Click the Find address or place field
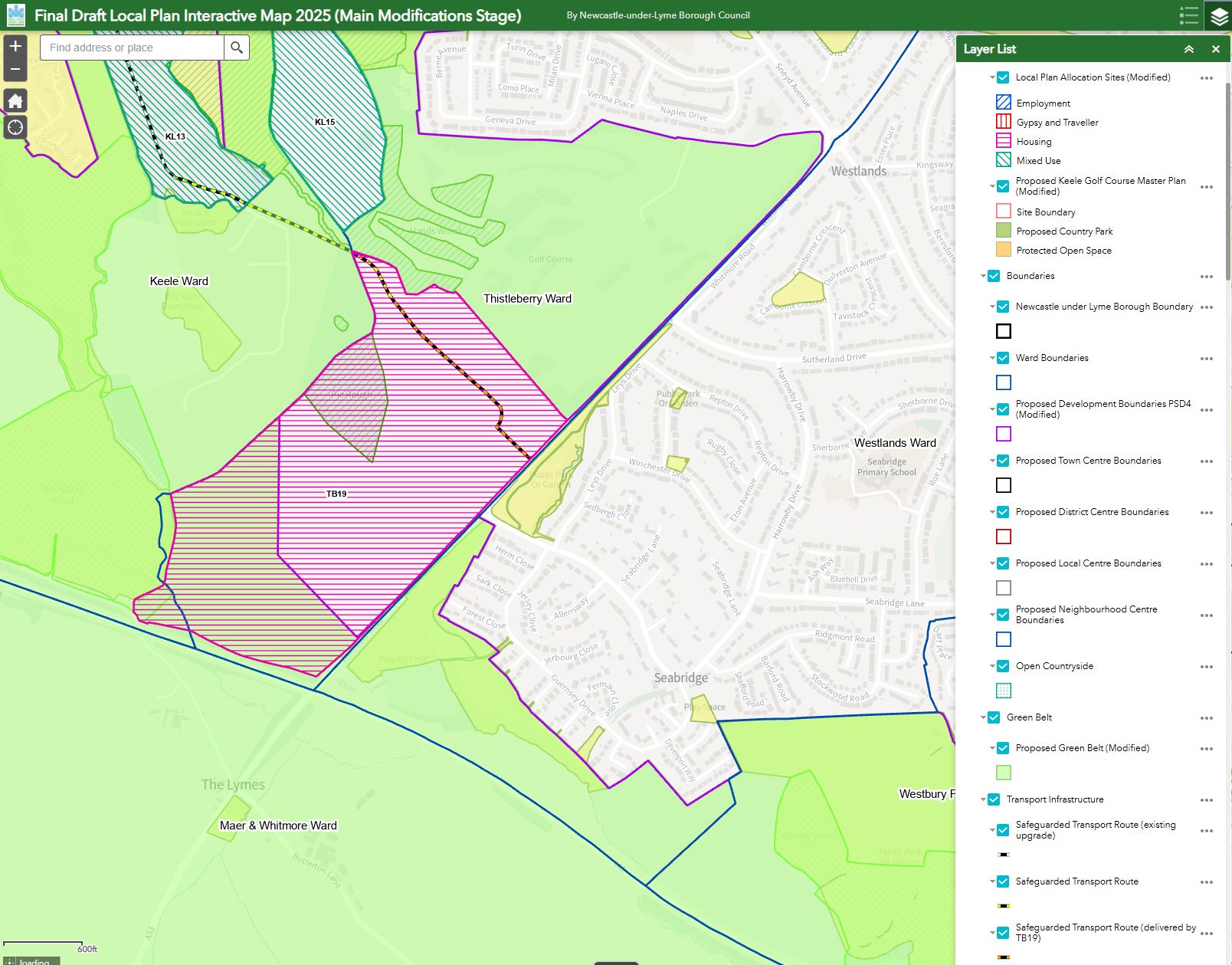The height and width of the screenshot is (965, 1232). point(132,48)
